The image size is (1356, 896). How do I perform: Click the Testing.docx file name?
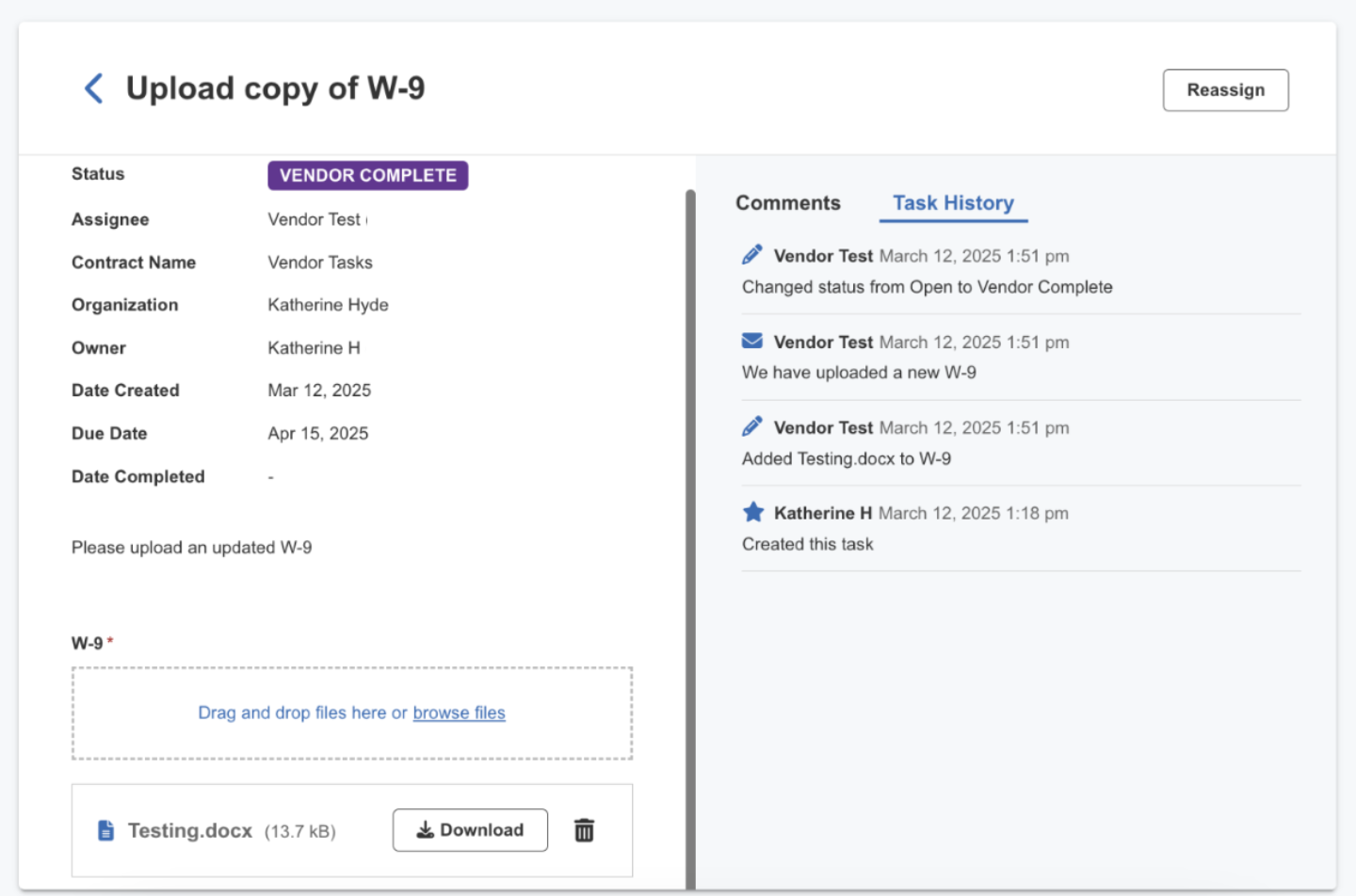click(x=190, y=831)
